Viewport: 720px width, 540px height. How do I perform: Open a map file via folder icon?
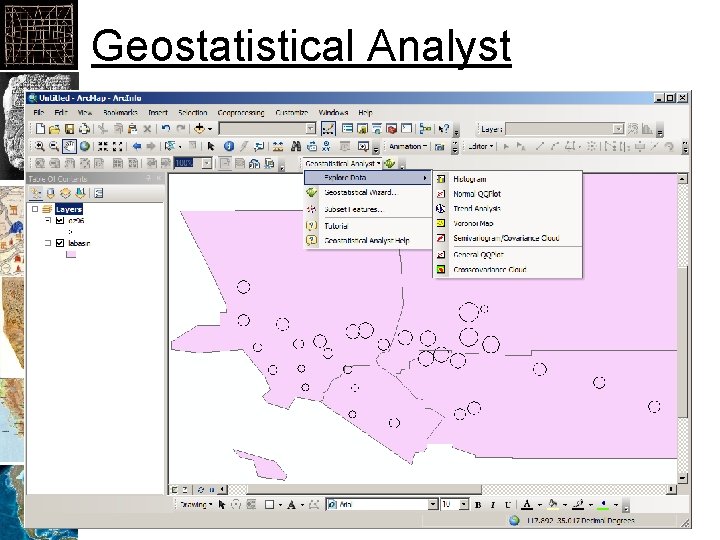coord(54,129)
